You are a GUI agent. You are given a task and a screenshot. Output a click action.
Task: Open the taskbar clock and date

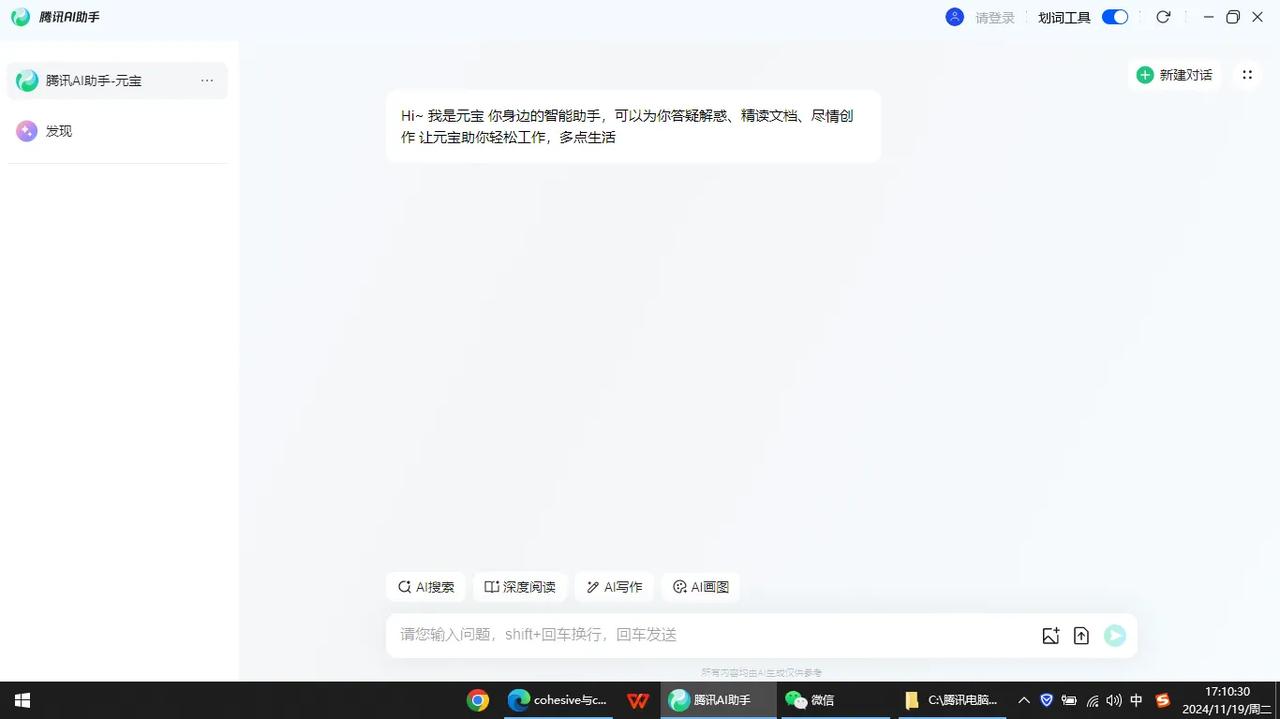(1227, 700)
